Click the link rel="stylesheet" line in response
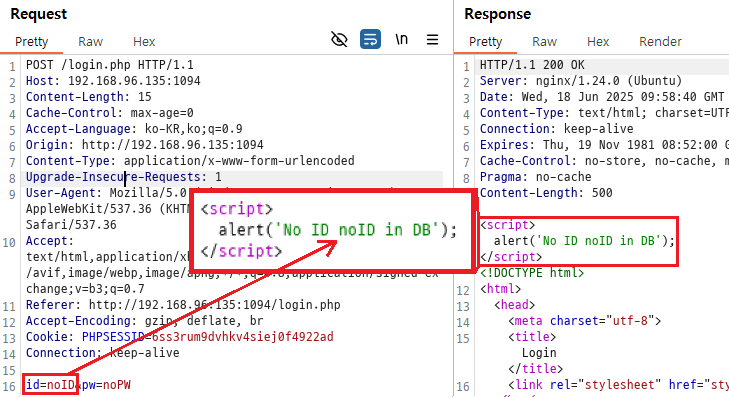The width and height of the screenshot is (729, 397). click(x=618, y=385)
